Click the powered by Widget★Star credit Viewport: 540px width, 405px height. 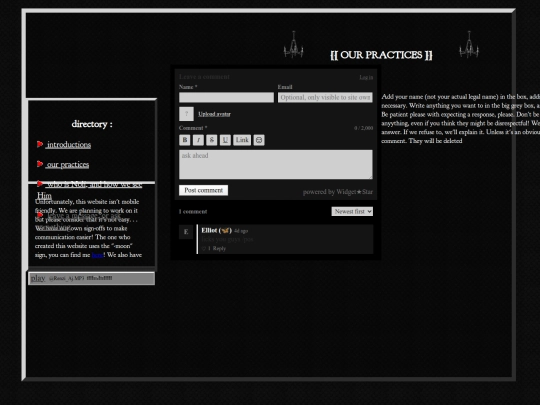pyautogui.click(x=338, y=192)
